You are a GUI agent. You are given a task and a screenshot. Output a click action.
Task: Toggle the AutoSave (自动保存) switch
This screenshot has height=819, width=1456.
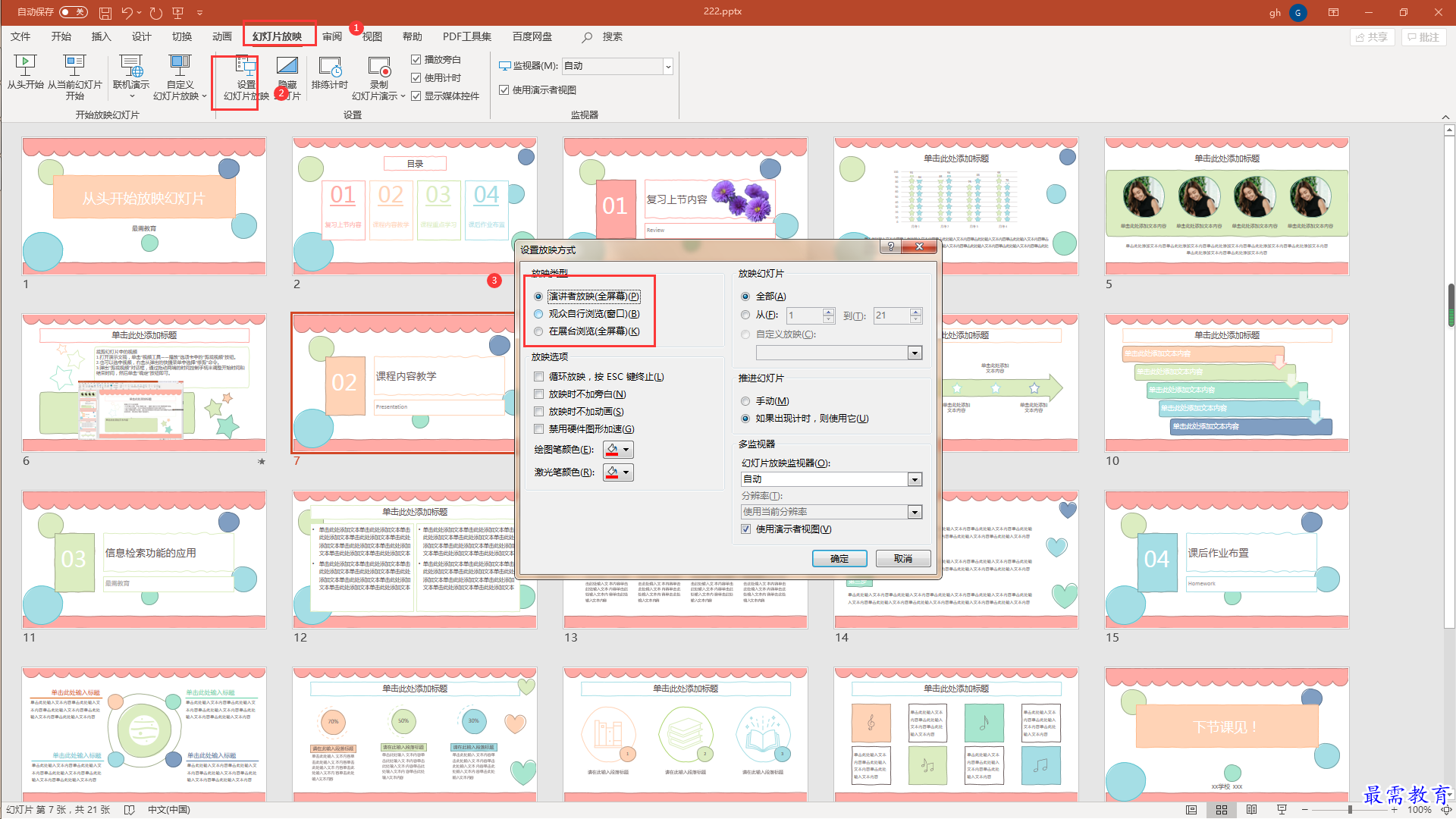pos(74,12)
